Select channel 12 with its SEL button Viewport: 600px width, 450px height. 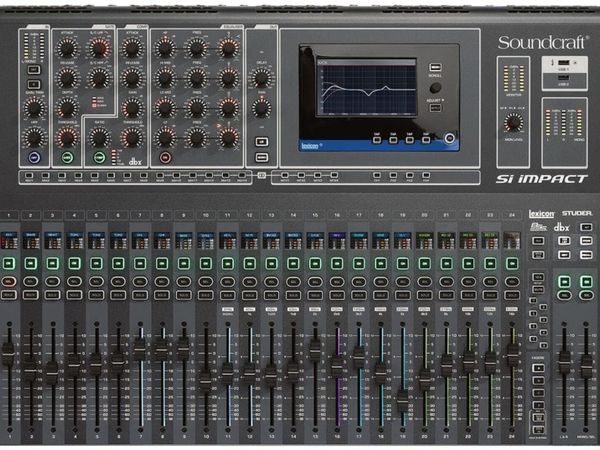point(249,282)
